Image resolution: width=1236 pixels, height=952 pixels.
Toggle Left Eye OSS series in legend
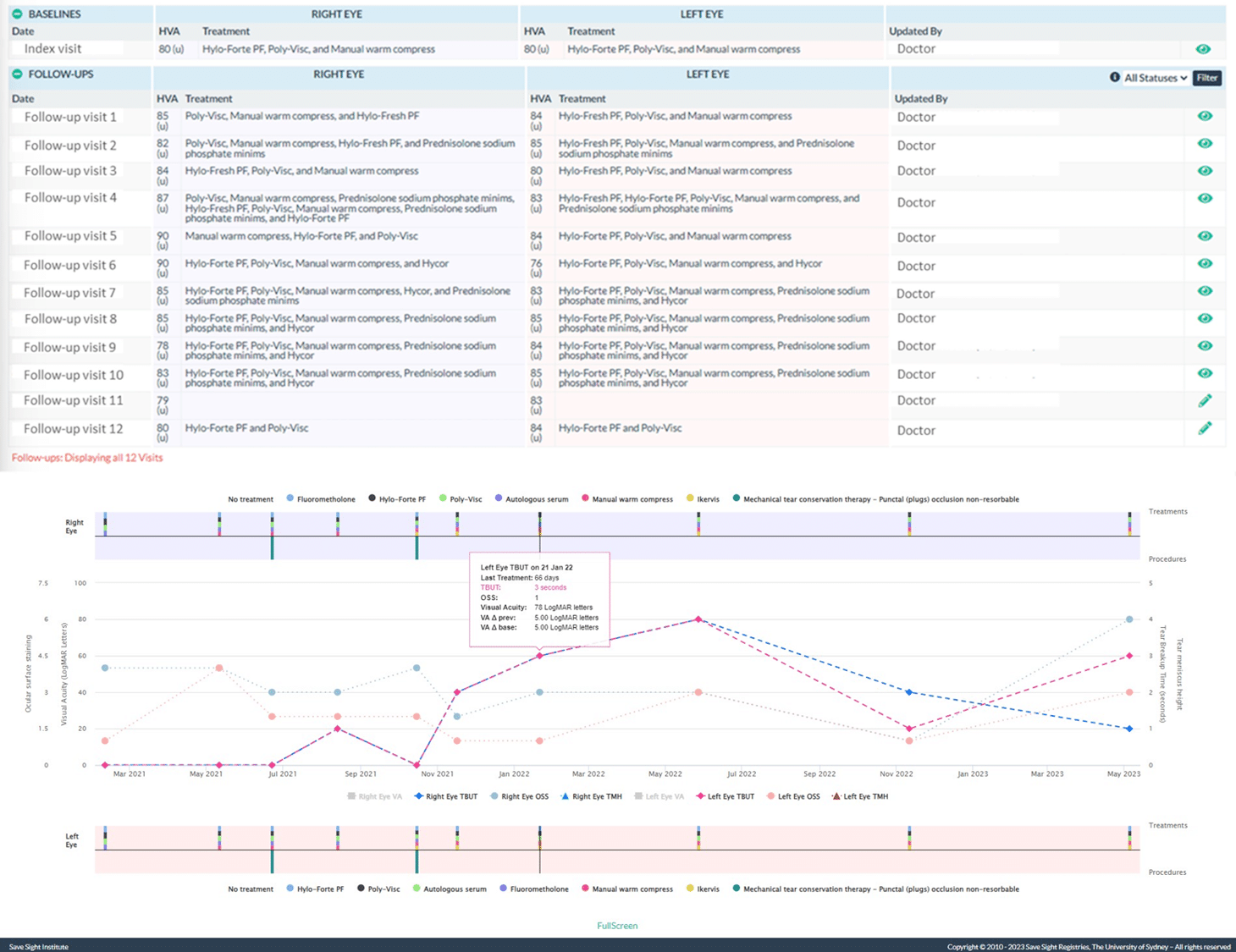(793, 796)
